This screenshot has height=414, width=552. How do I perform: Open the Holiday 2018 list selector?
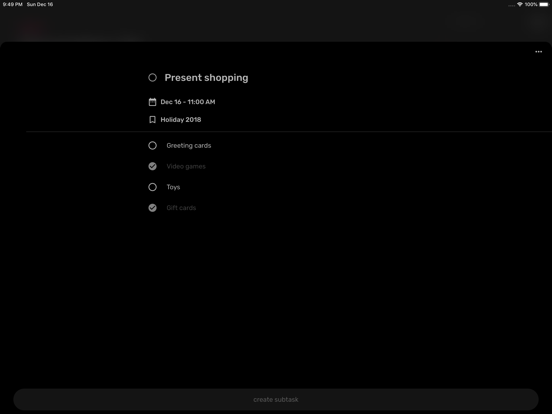coord(181,120)
